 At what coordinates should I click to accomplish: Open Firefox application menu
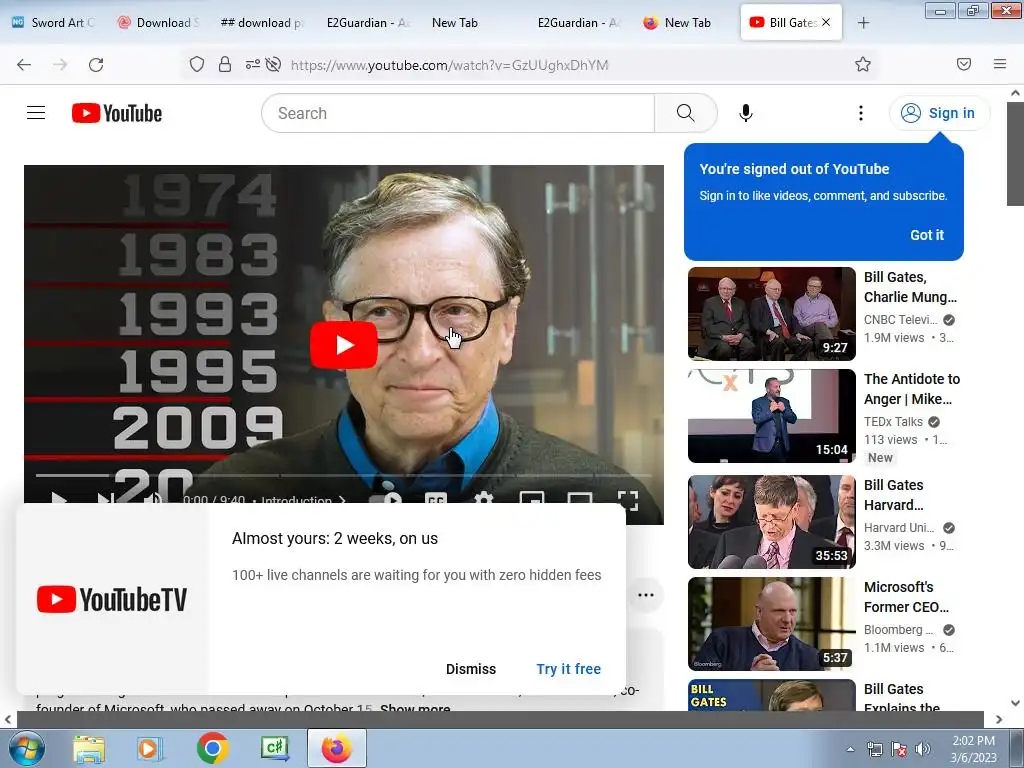[x=1000, y=64]
